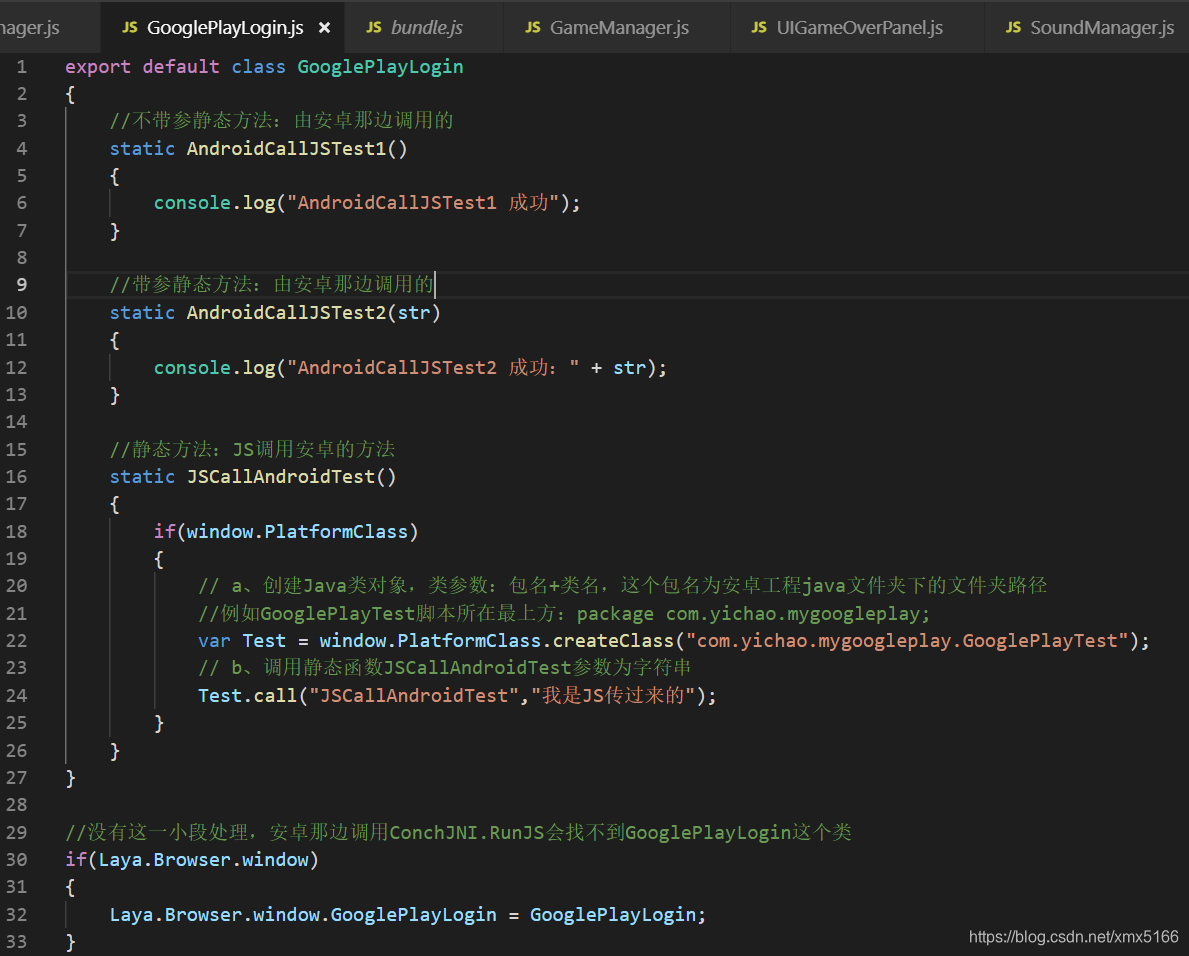Image resolution: width=1189 pixels, height=956 pixels.
Task: Click the JS icon on GooglePlayLogin.js tab
Action: 130,27
